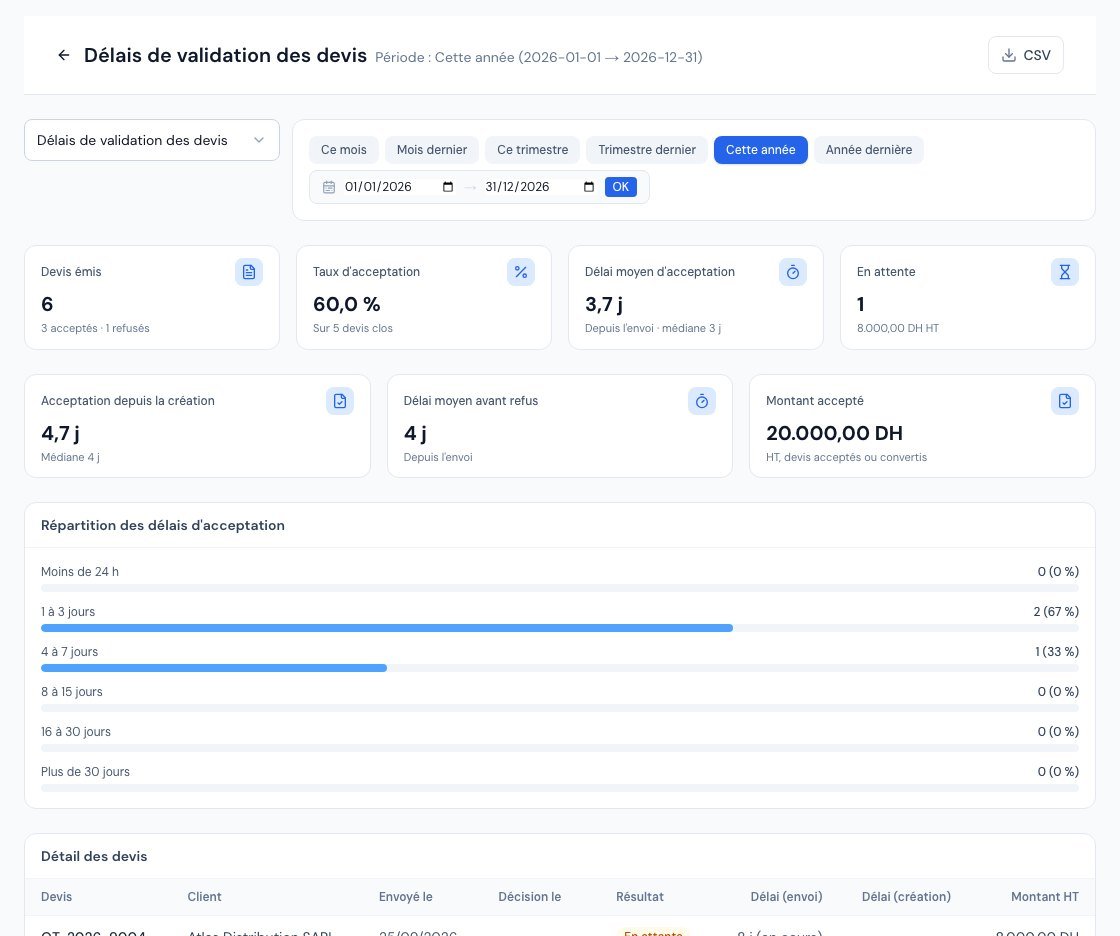Edit the end date field 31/12/2026
Image resolution: width=1120 pixels, height=936 pixels.
click(539, 187)
